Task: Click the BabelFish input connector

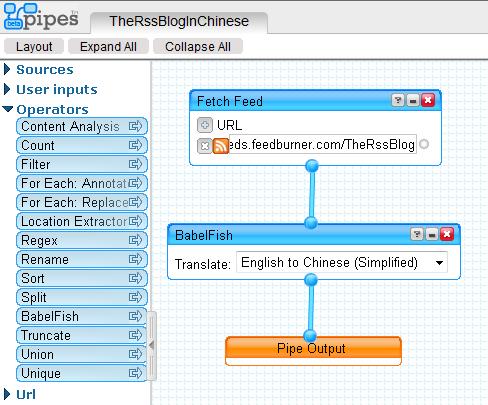Action: click(x=311, y=222)
